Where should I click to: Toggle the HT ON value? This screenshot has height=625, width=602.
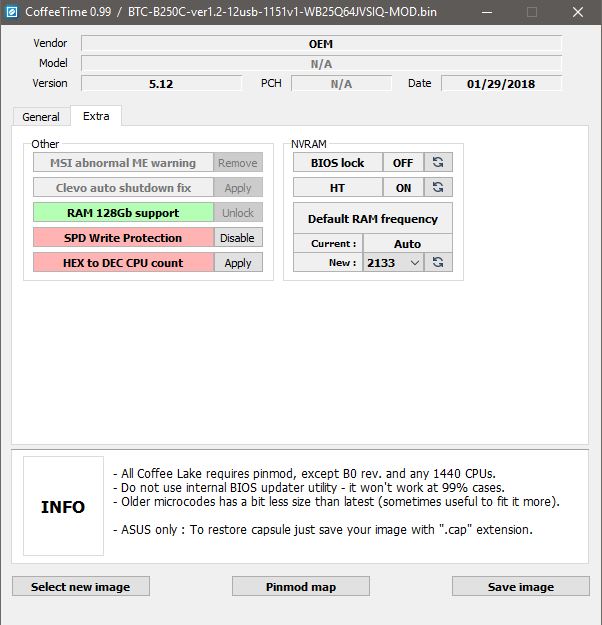coord(403,187)
